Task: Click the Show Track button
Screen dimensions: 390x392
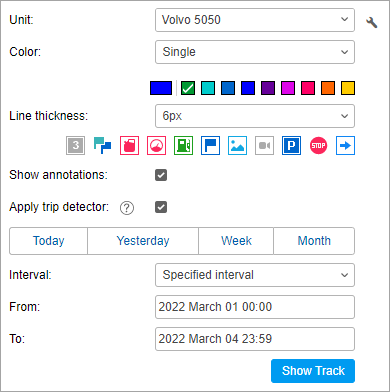Action: point(313,371)
